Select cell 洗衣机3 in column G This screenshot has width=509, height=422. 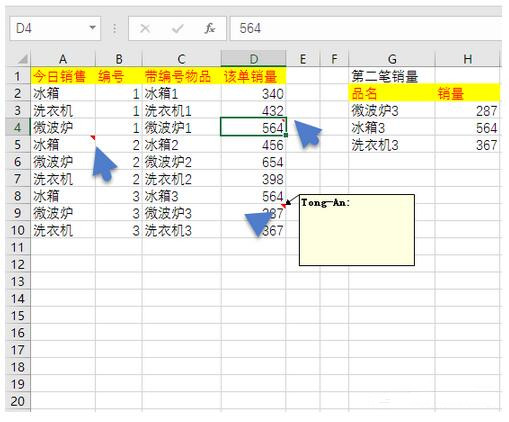pos(392,145)
